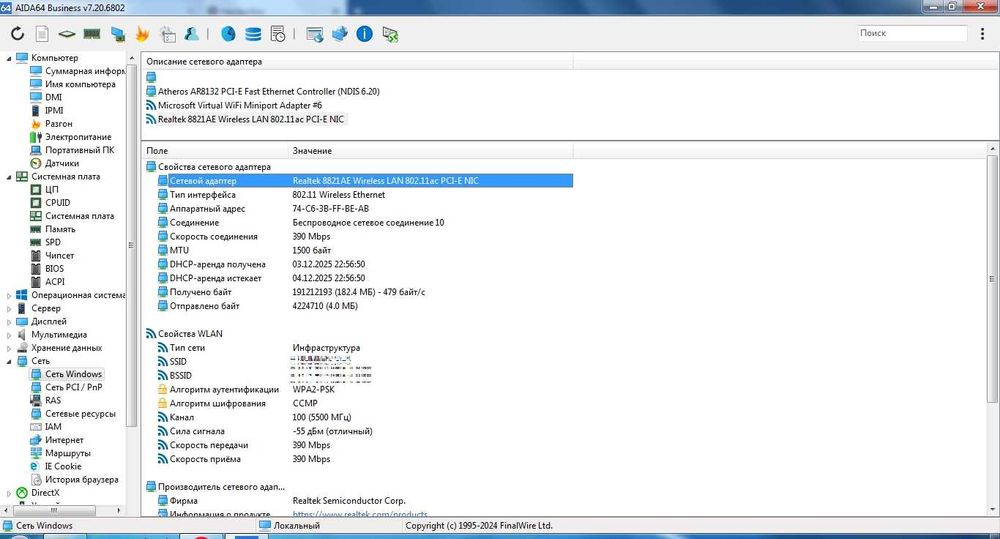
Task: Expand the DirectX tree node
Action: pos(9,493)
